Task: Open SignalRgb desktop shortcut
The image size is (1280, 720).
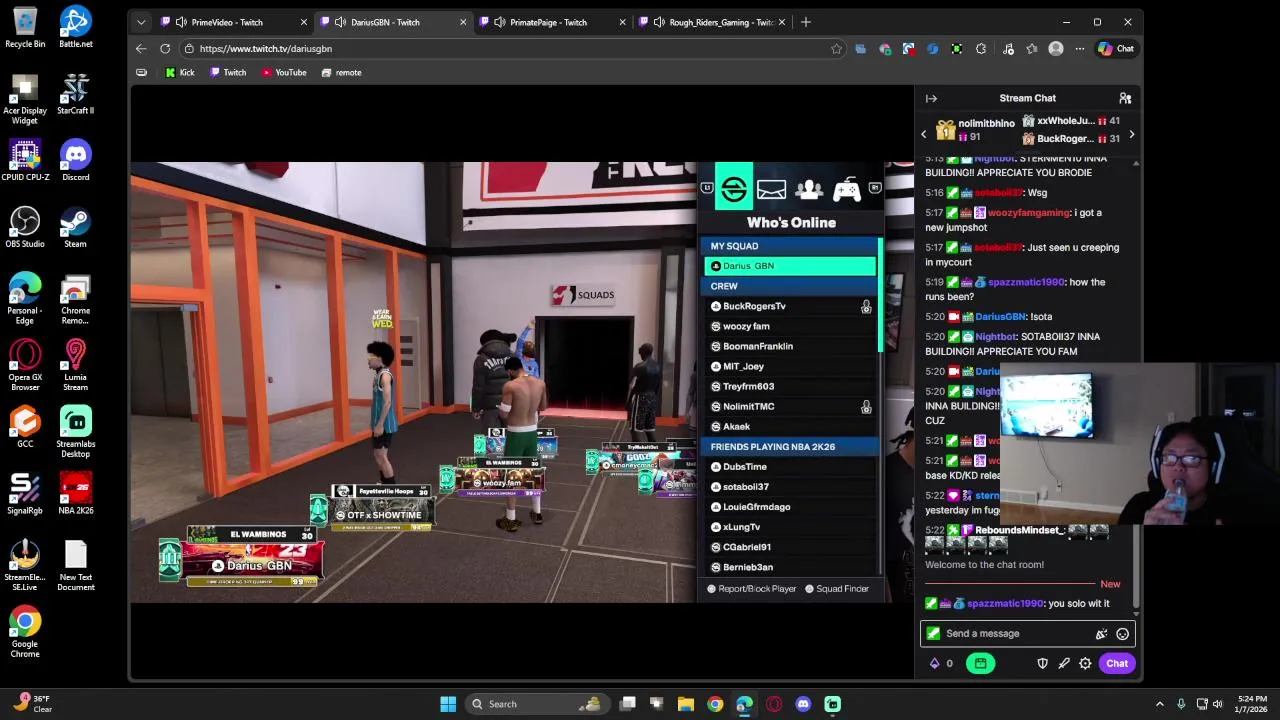Action: [x=25, y=493]
